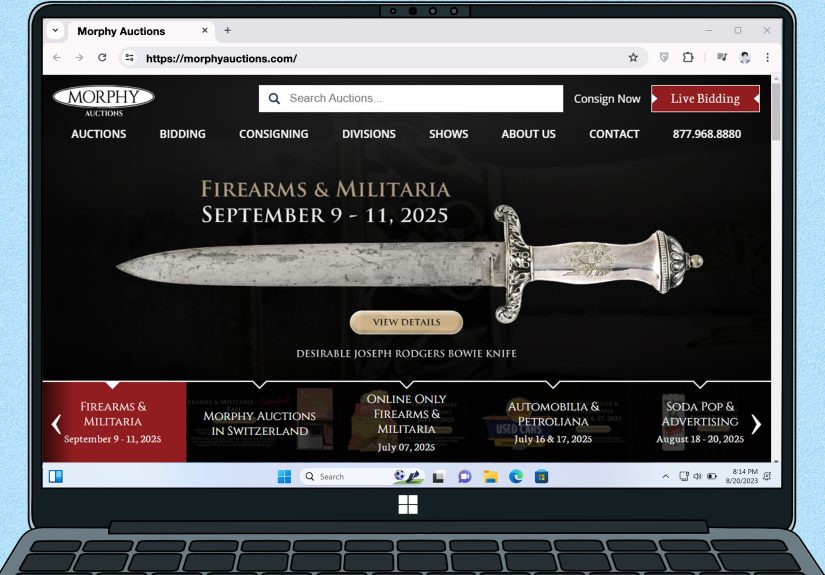Viewport: 825px width, 575px height.
Task: Open Microsoft Edge from taskbar
Action: tap(516, 477)
